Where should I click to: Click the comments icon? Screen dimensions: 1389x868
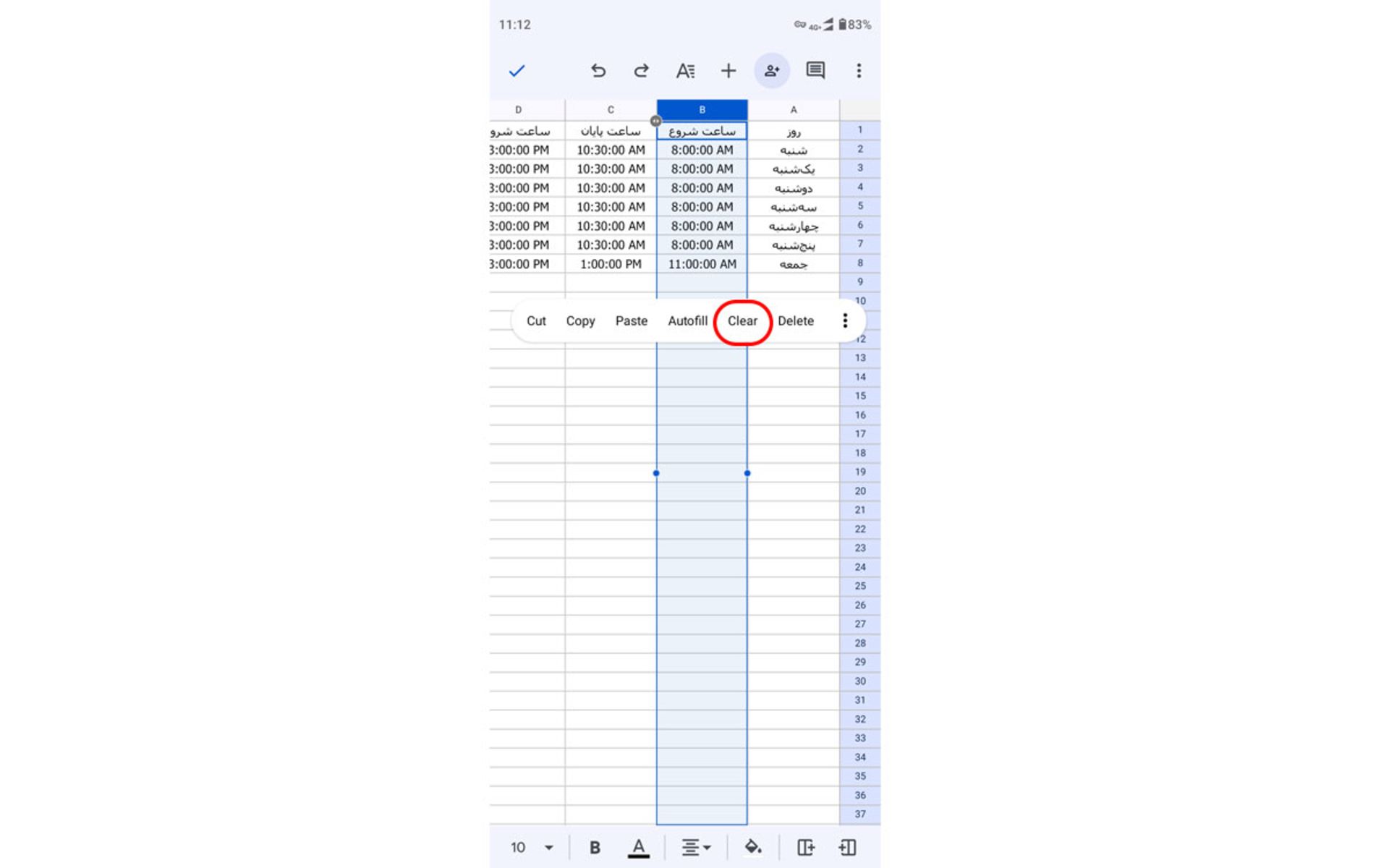815,70
